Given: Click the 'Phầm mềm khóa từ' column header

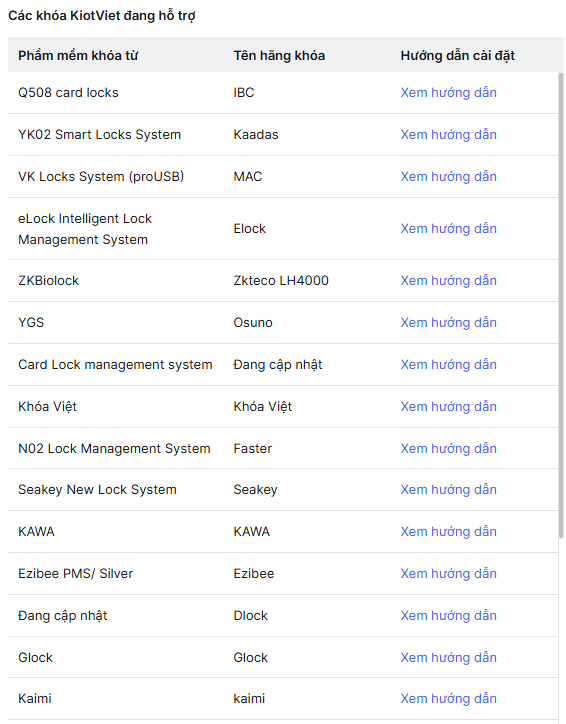Looking at the screenshot, I should tap(78, 56).
